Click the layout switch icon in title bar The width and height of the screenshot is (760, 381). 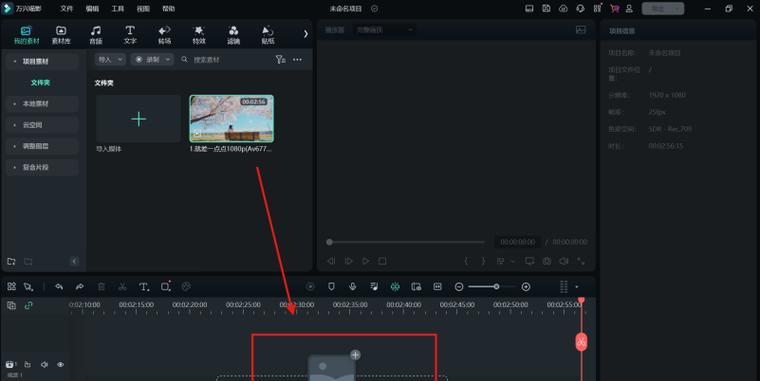[x=529, y=9]
